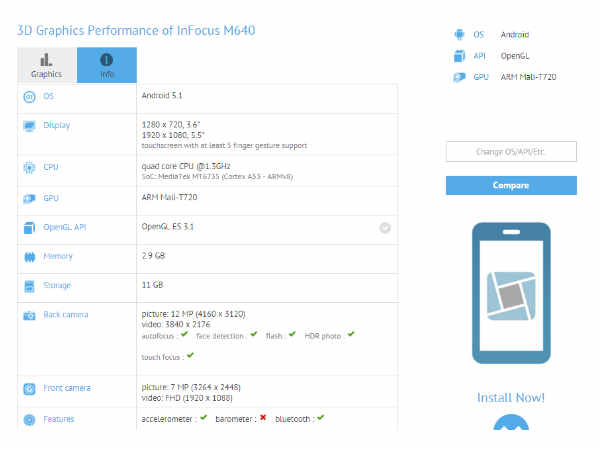Click the ARM Mali-T720 value in sidebar

click(528, 77)
